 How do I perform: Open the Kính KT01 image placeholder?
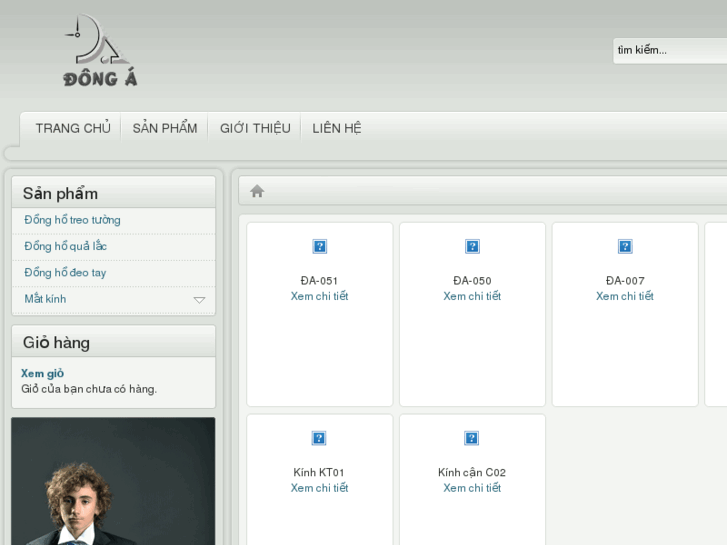319,438
